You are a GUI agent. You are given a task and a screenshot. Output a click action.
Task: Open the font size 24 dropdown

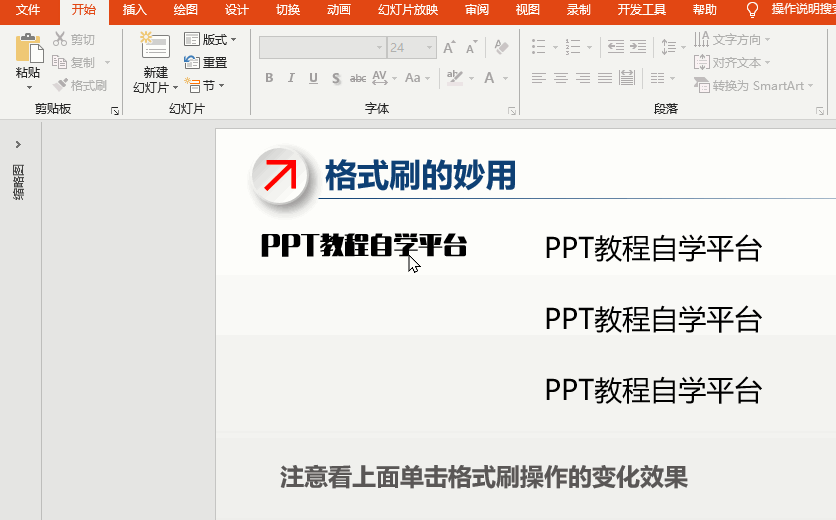[429, 47]
